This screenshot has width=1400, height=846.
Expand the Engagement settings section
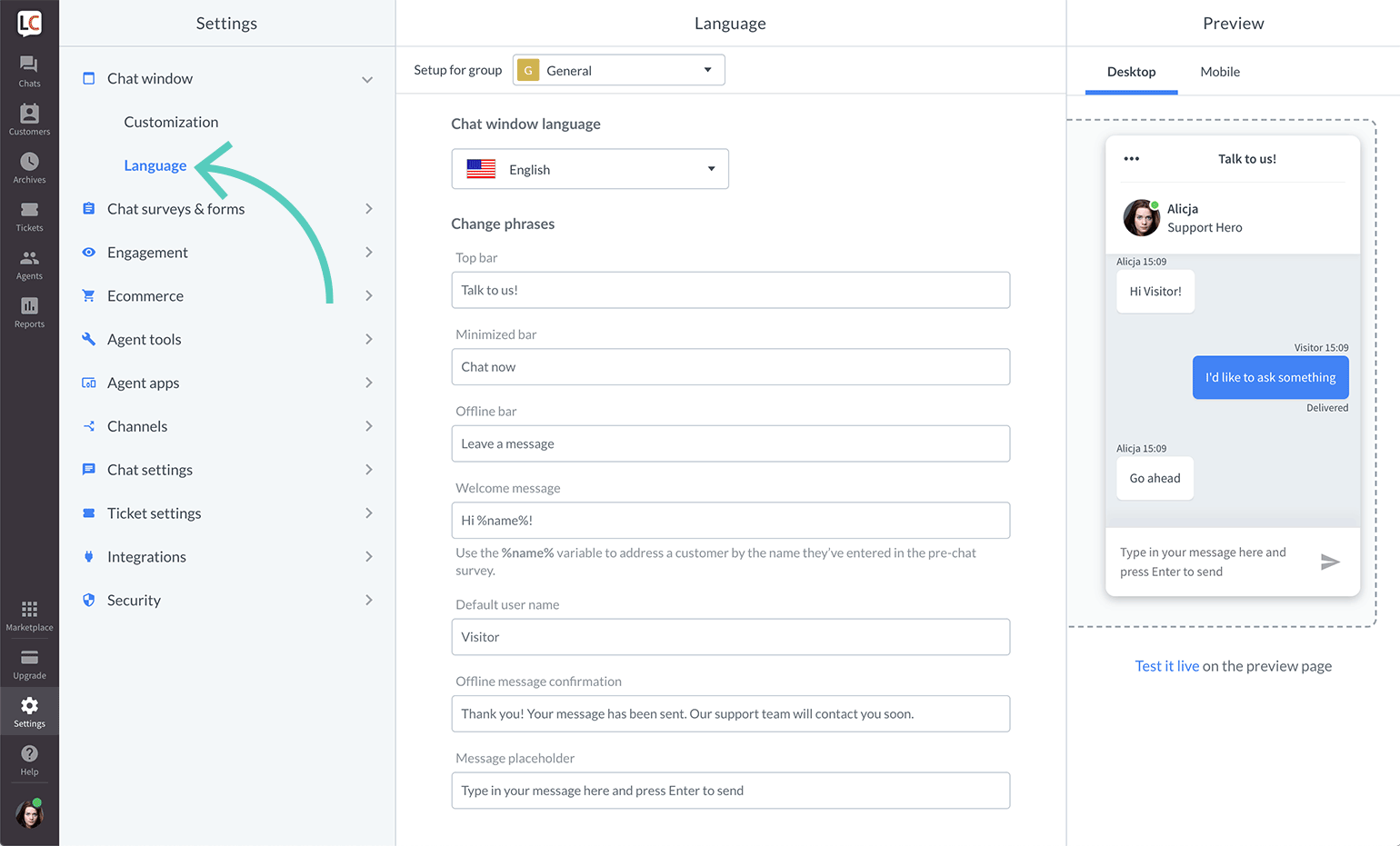tap(369, 253)
